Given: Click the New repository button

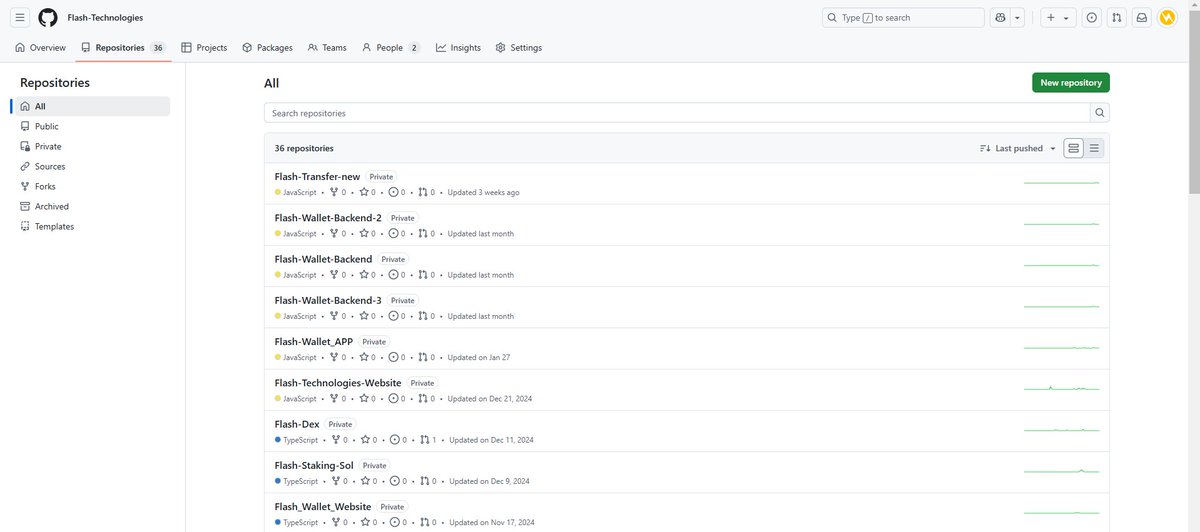Looking at the screenshot, I should point(1071,83).
